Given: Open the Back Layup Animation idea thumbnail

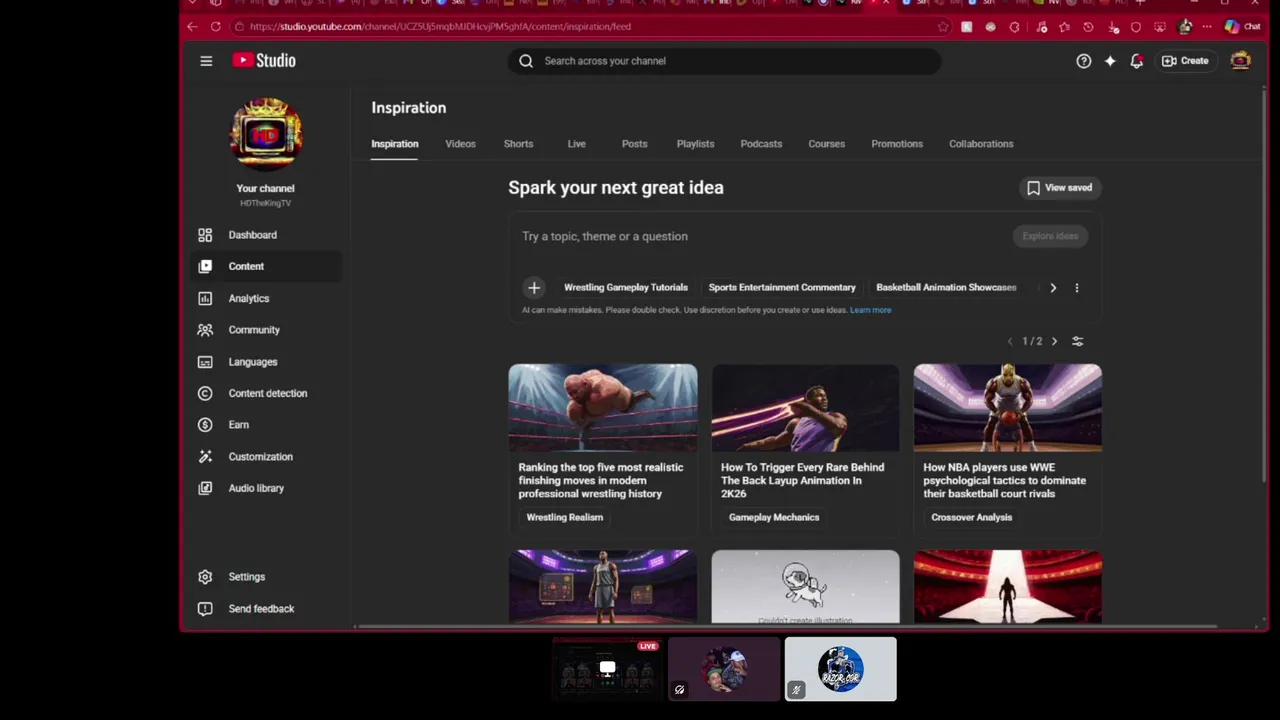Looking at the screenshot, I should click(805, 408).
